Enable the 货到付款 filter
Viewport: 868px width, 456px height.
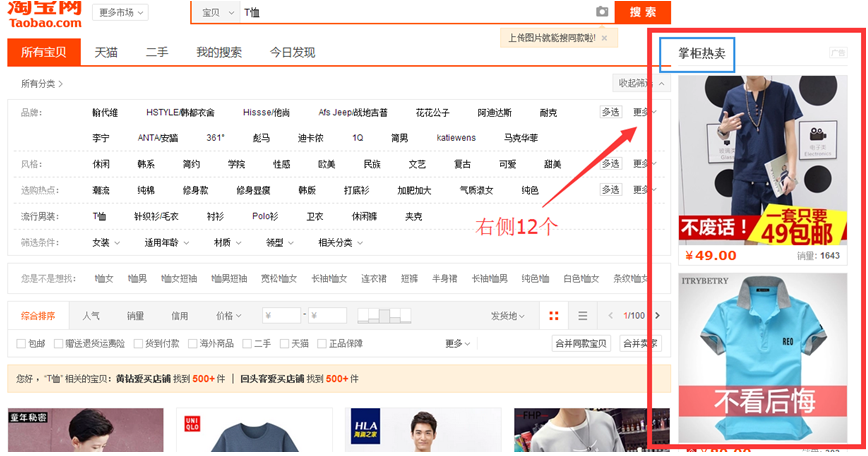(138, 344)
